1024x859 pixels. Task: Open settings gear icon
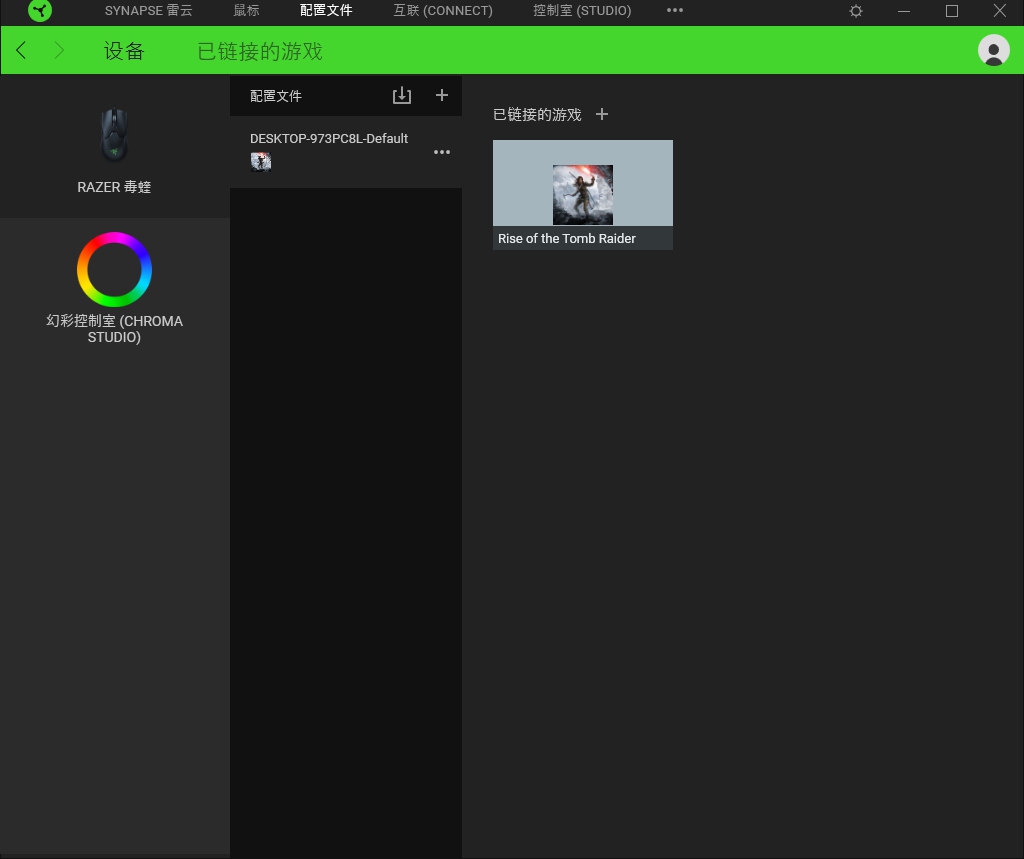click(x=856, y=11)
